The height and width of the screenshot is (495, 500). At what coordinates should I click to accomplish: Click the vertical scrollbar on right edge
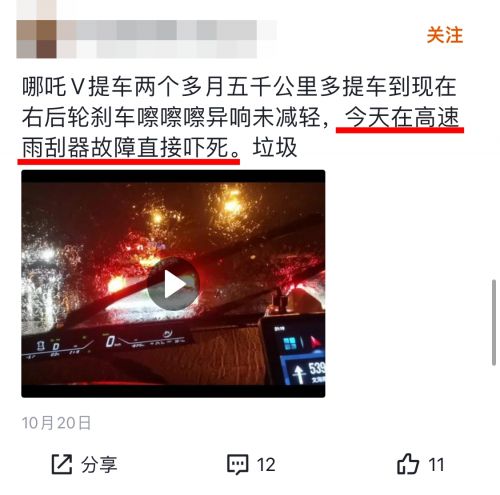pyautogui.click(x=494, y=323)
